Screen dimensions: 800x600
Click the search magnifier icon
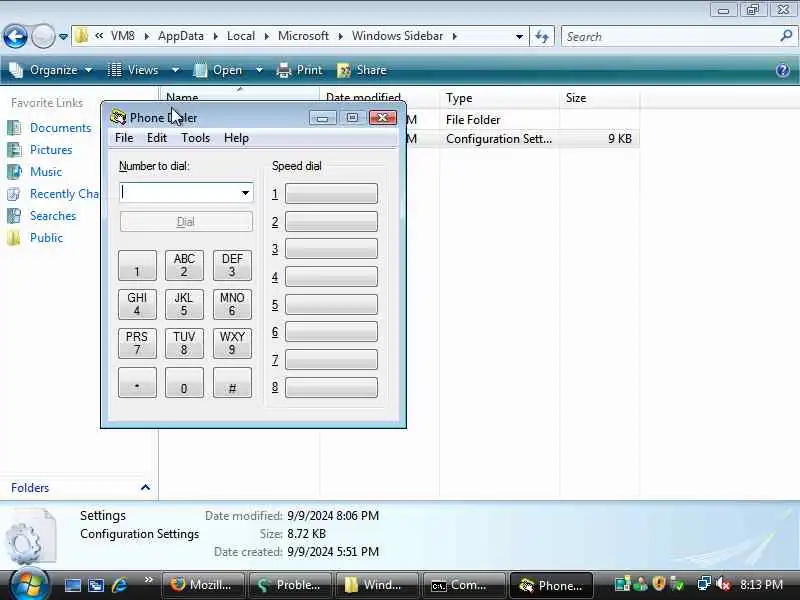tap(786, 36)
